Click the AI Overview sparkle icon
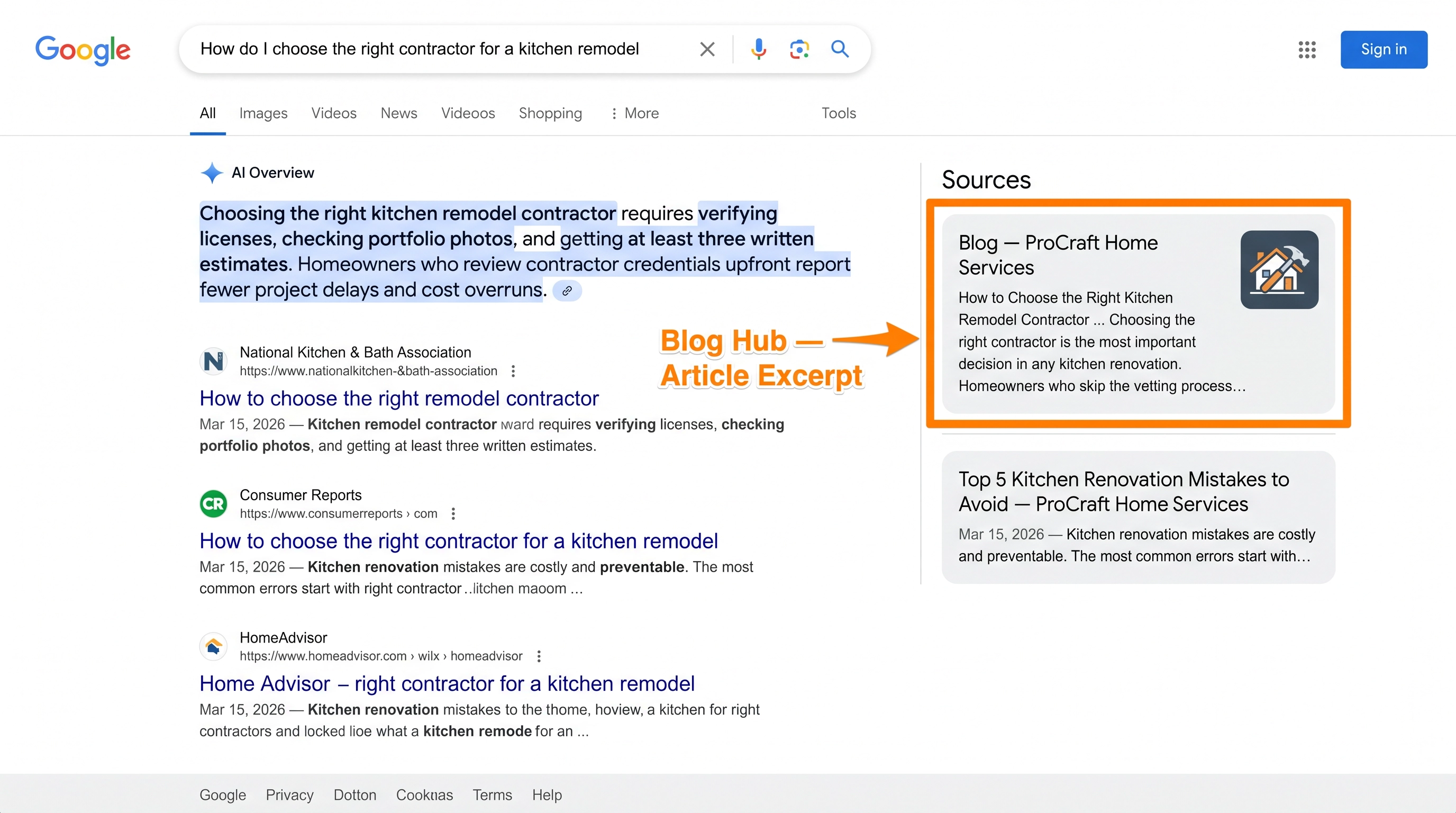This screenshot has width=1456, height=813. click(212, 173)
